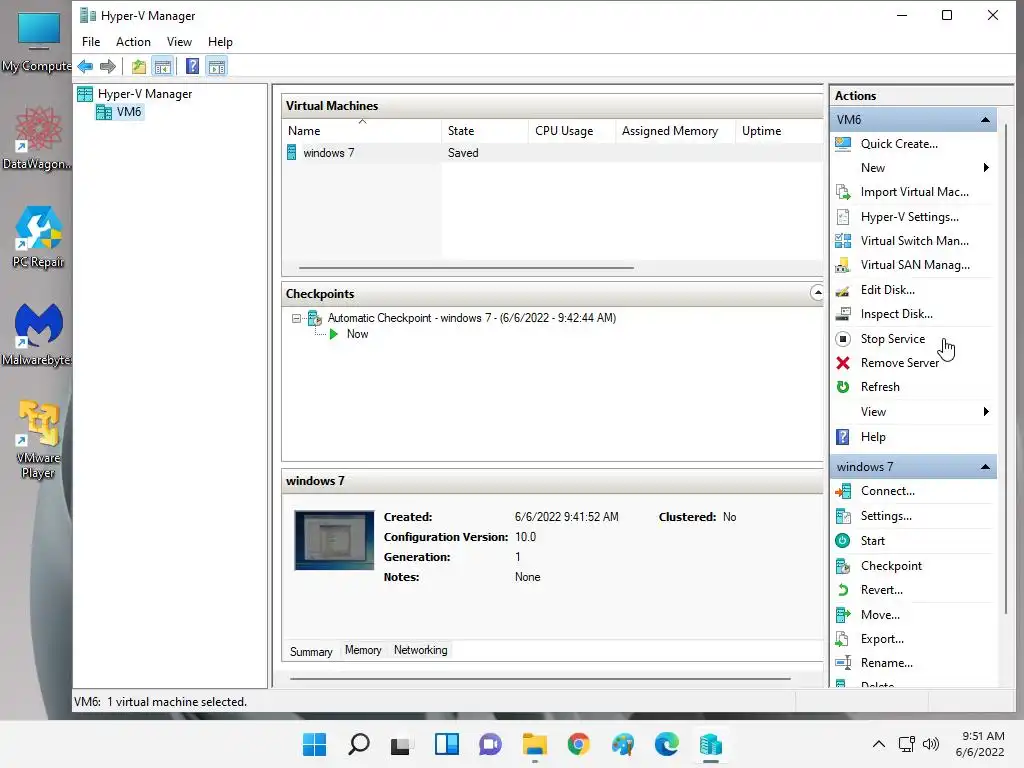Click Move action for windows 7
This screenshot has height=768, width=1024.
[880, 615]
